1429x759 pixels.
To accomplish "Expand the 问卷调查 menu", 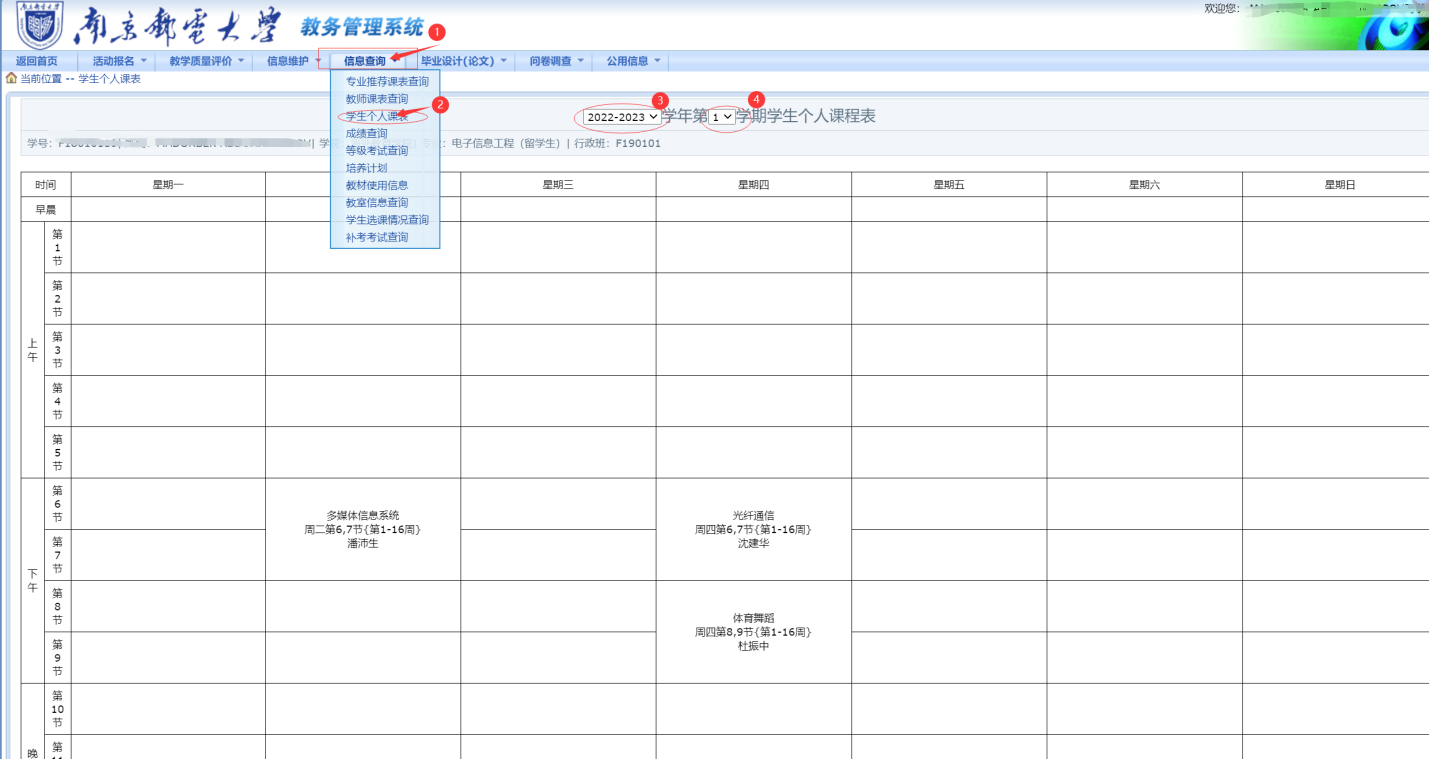I will 556,61.
